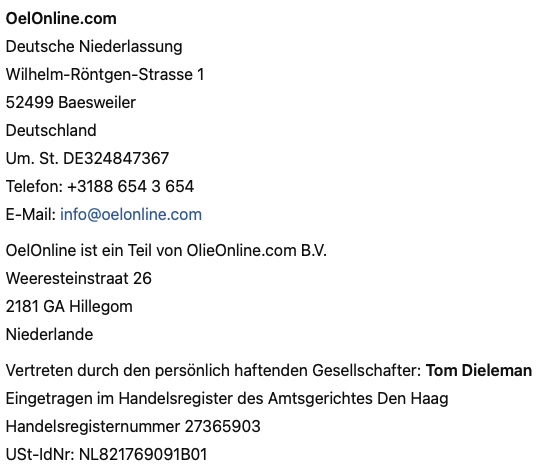Image resolution: width=559 pixels, height=471 pixels.
Task: Click the Wilhelm-Röntgen-Strasse 1 address line
Action: (x=105, y=75)
